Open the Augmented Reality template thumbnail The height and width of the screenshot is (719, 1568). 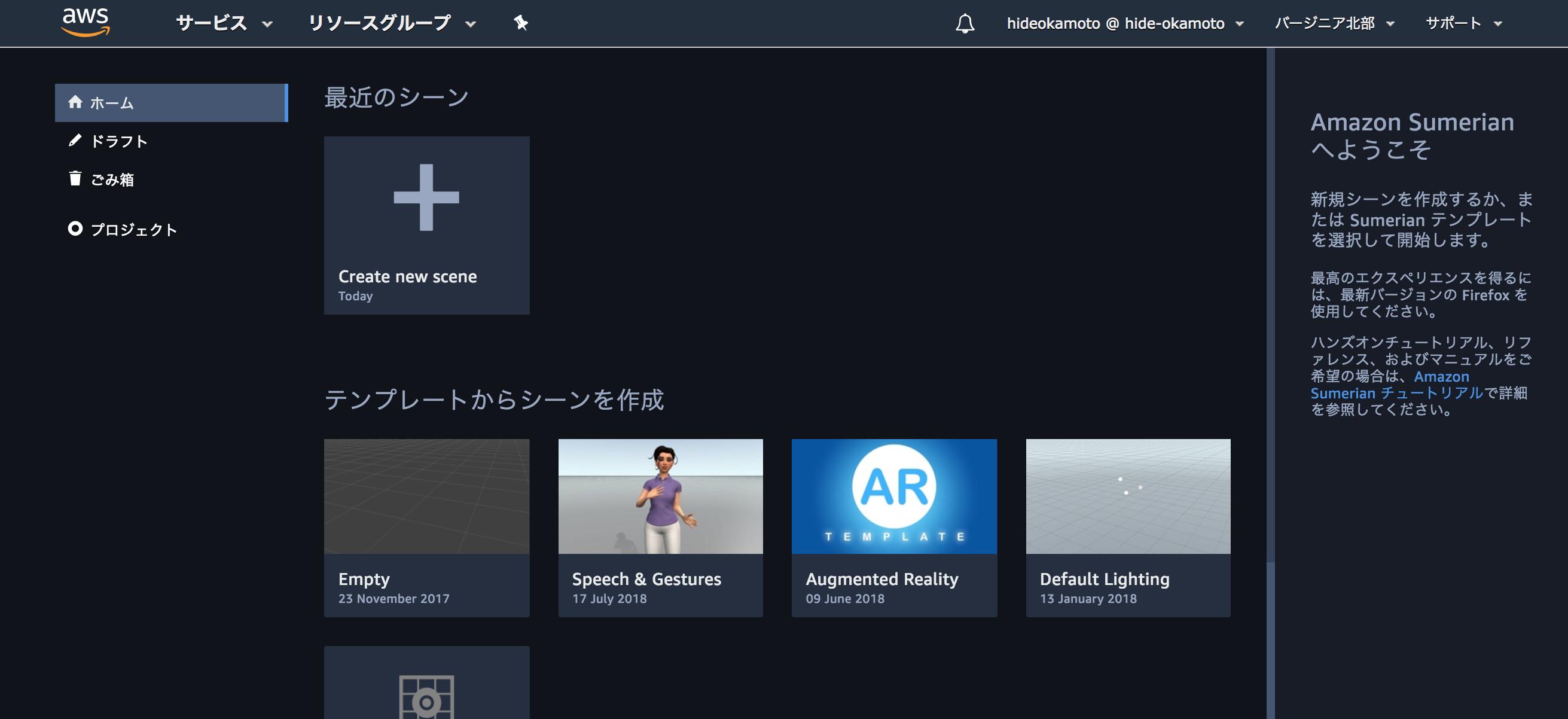click(x=894, y=496)
